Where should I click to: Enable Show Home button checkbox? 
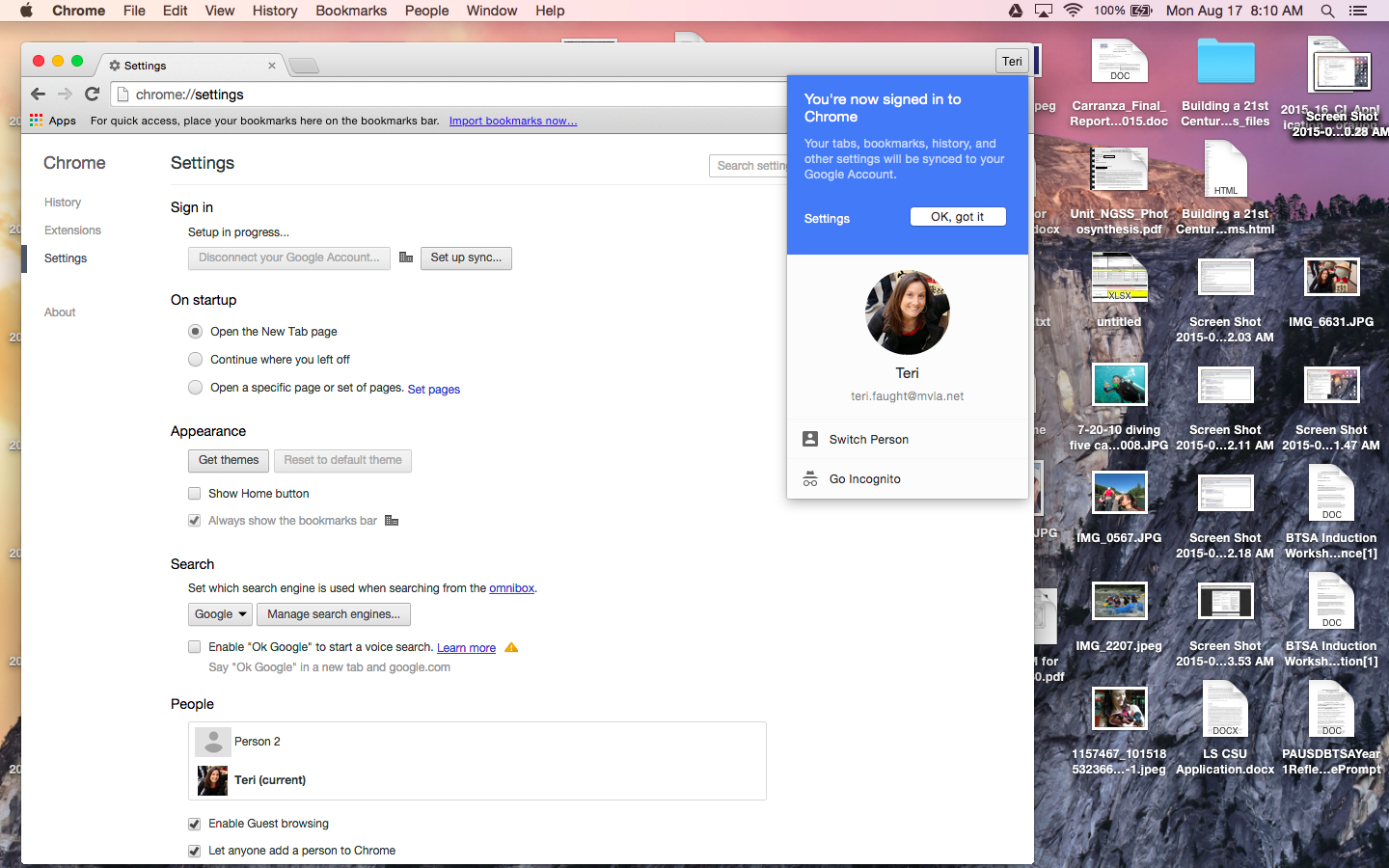point(195,494)
